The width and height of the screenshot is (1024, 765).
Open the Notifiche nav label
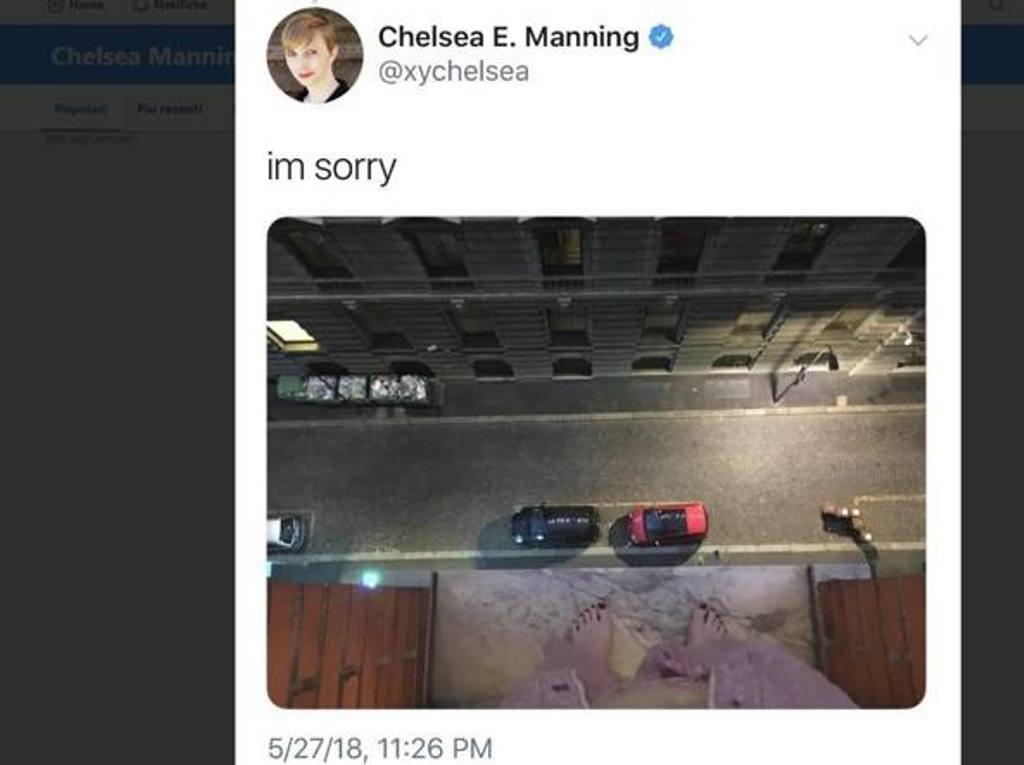pyautogui.click(x=180, y=5)
